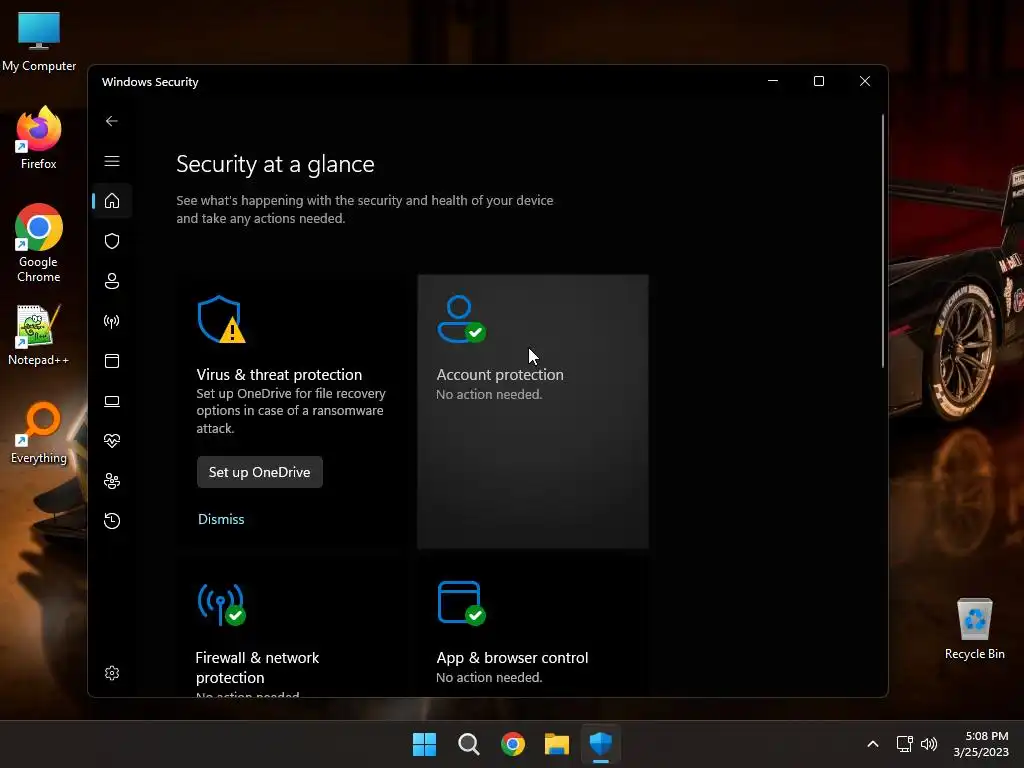Open App & browser control heading
1024x768 pixels.
[512, 658]
